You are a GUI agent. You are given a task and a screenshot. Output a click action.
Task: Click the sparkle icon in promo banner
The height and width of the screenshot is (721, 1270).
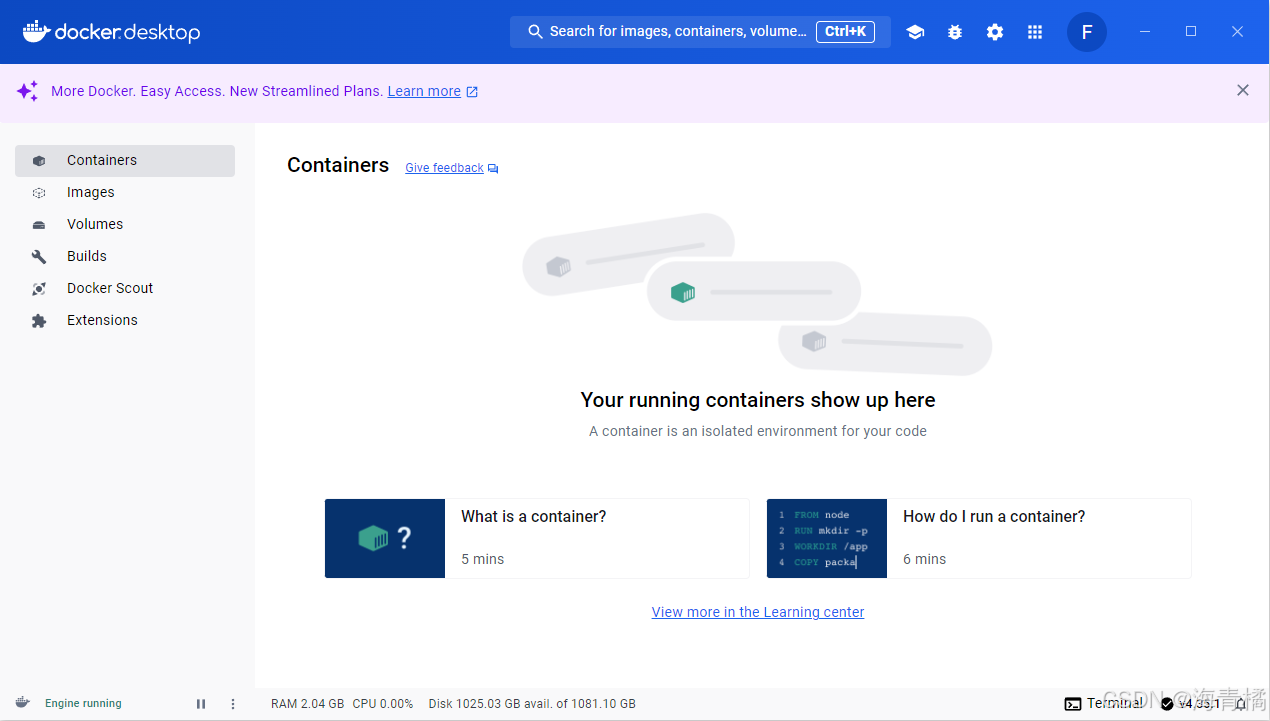pyautogui.click(x=28, y=91)
